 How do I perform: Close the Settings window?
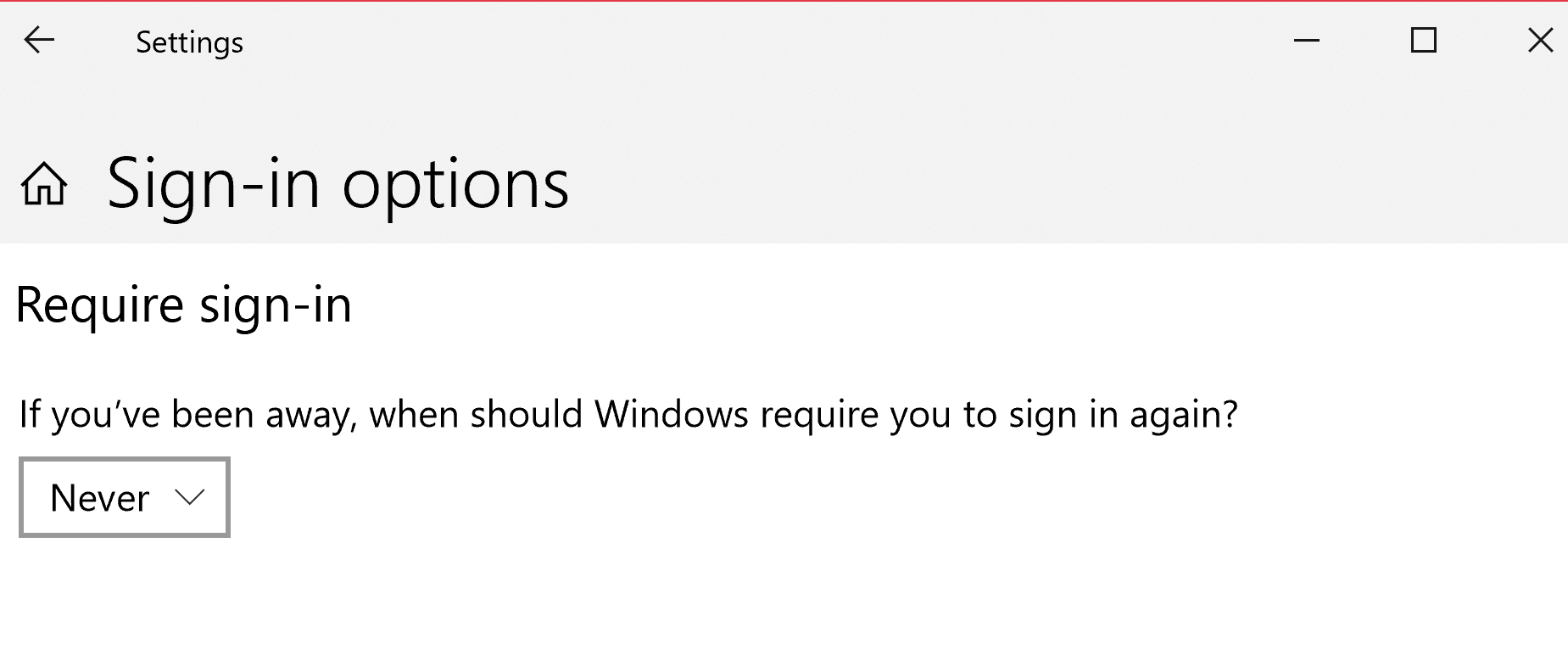coord(1540,39)
